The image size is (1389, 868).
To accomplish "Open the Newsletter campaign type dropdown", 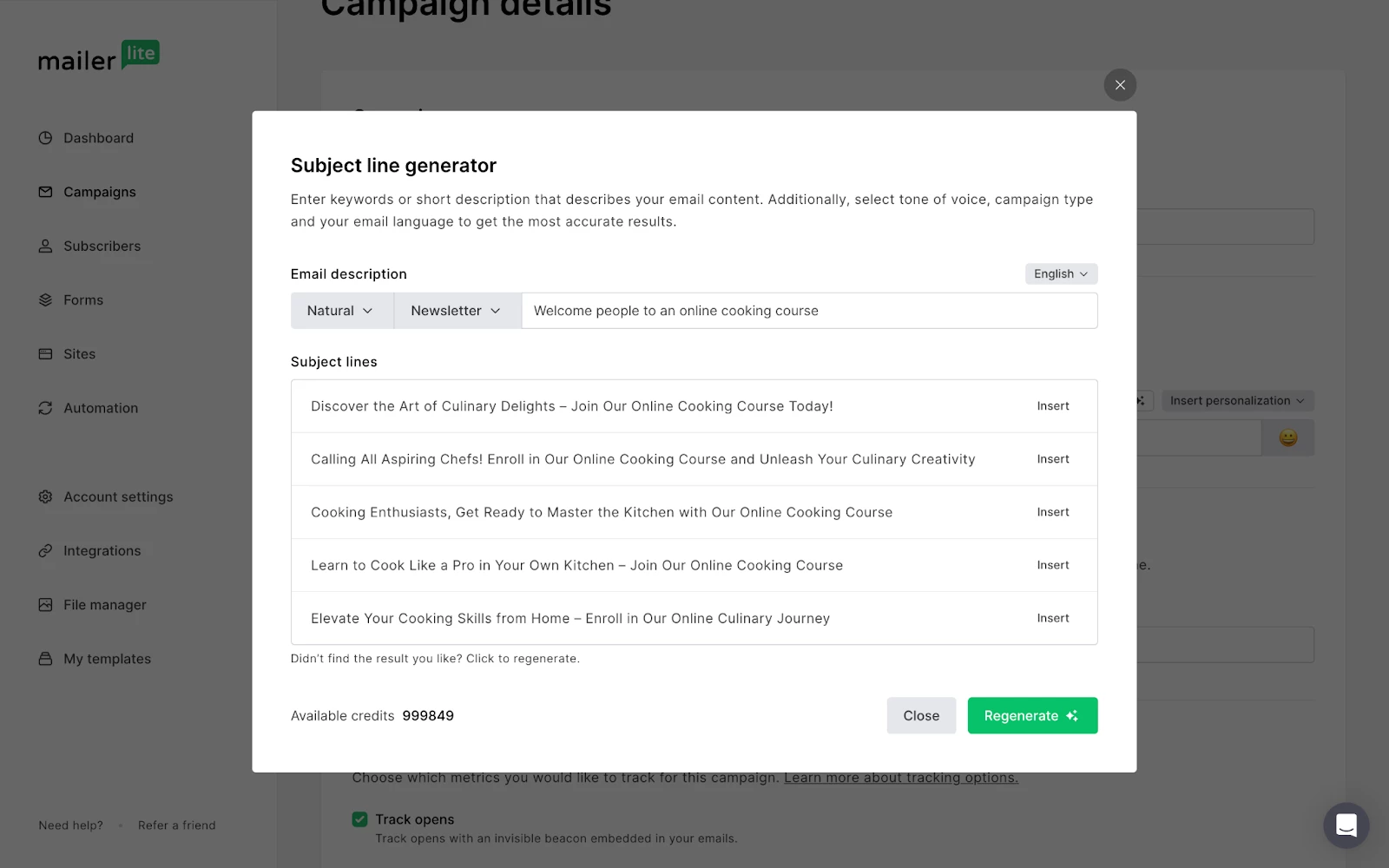I will [x=457, y=311].
